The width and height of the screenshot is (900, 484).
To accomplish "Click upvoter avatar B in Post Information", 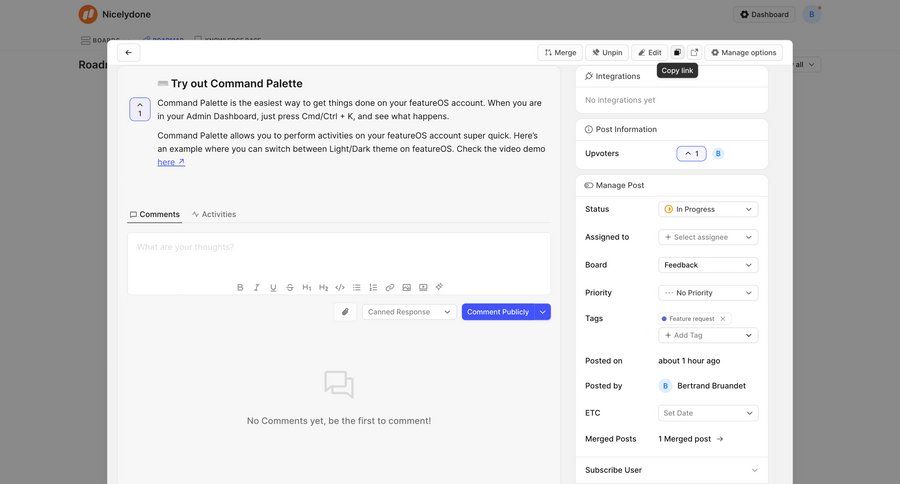I will pos(718,153).
